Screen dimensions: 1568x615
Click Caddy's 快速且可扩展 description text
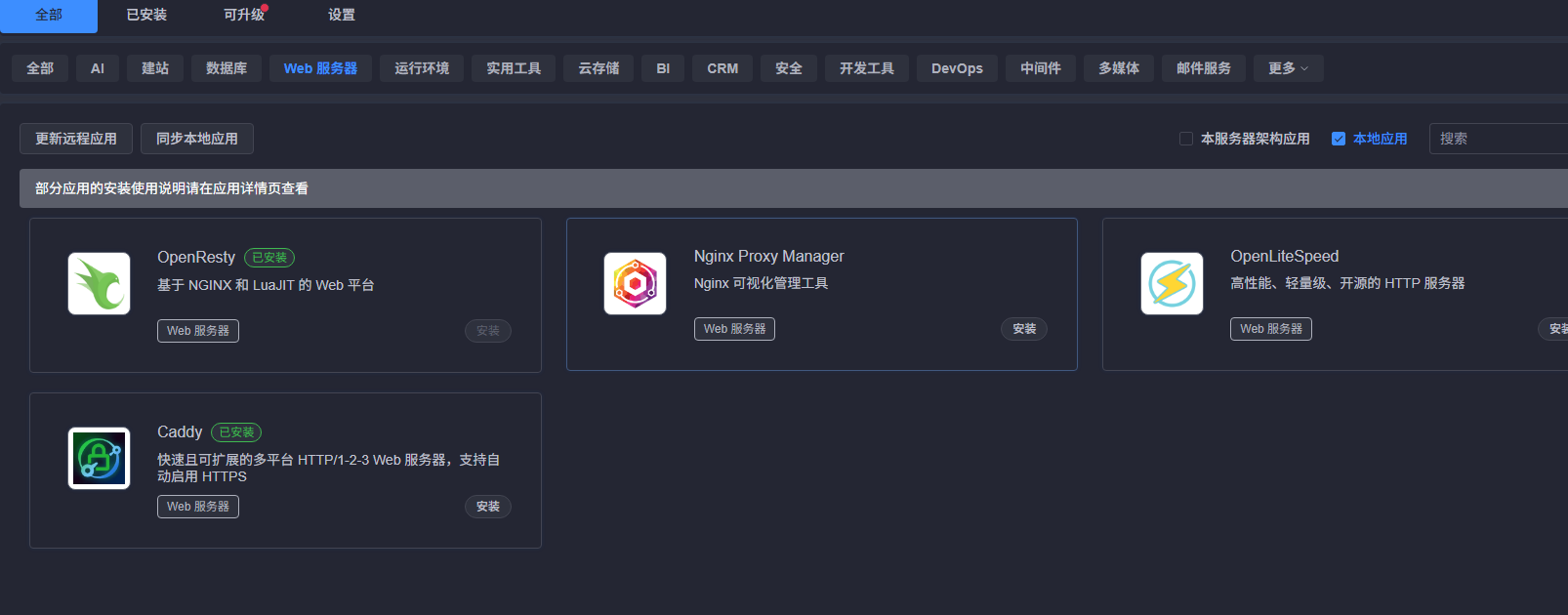pos(329,468)
